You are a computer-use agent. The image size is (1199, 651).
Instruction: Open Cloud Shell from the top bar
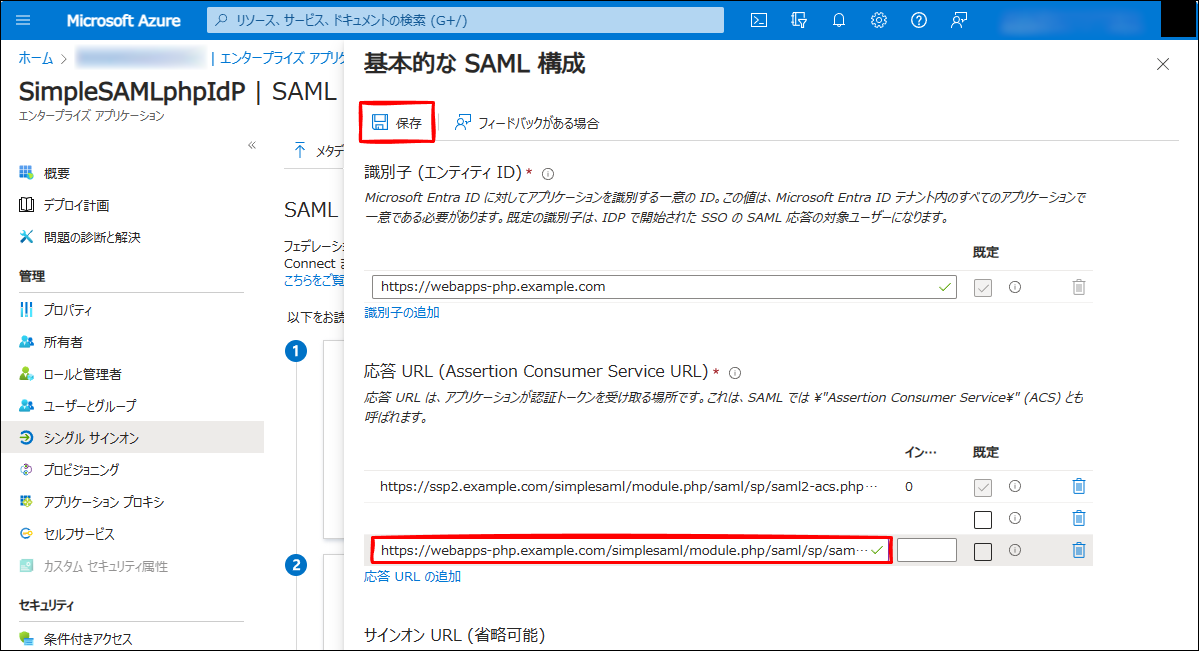click(x=759, y=20)
